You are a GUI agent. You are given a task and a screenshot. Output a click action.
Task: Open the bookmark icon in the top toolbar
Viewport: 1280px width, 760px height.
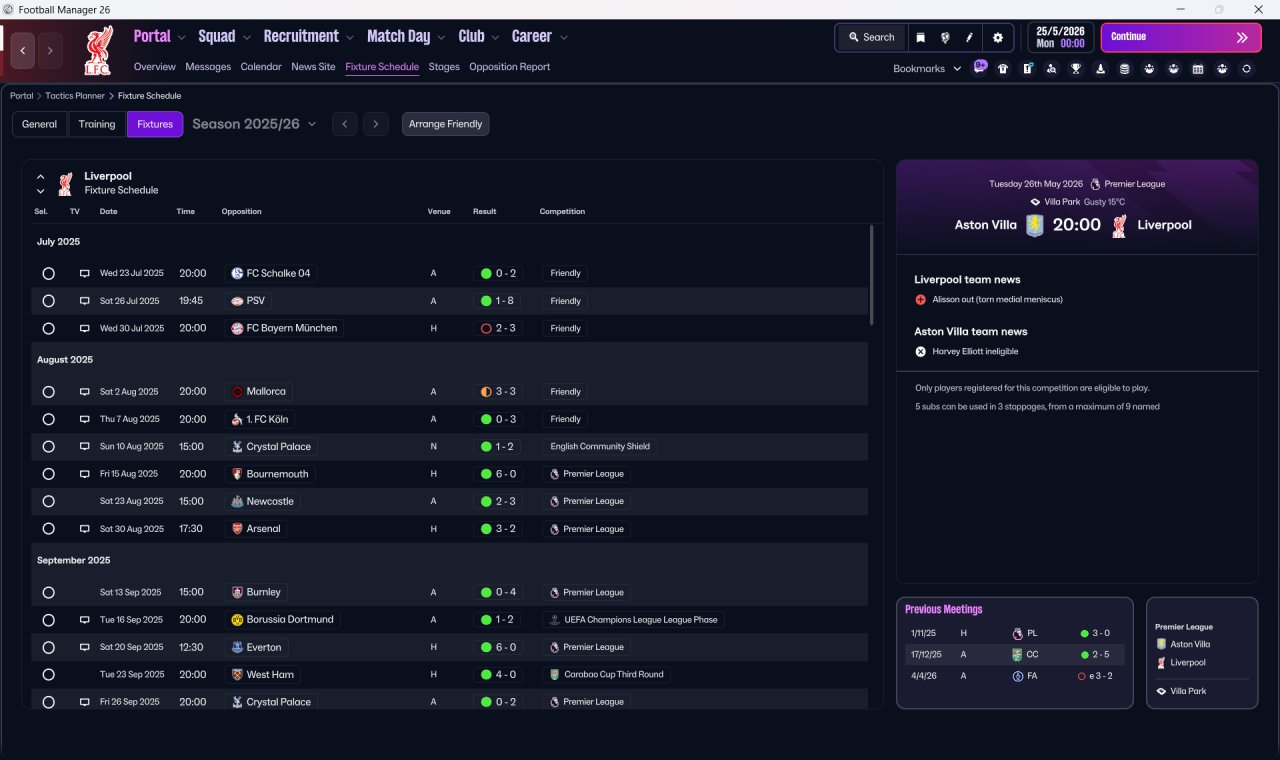[x=921, y=37]
